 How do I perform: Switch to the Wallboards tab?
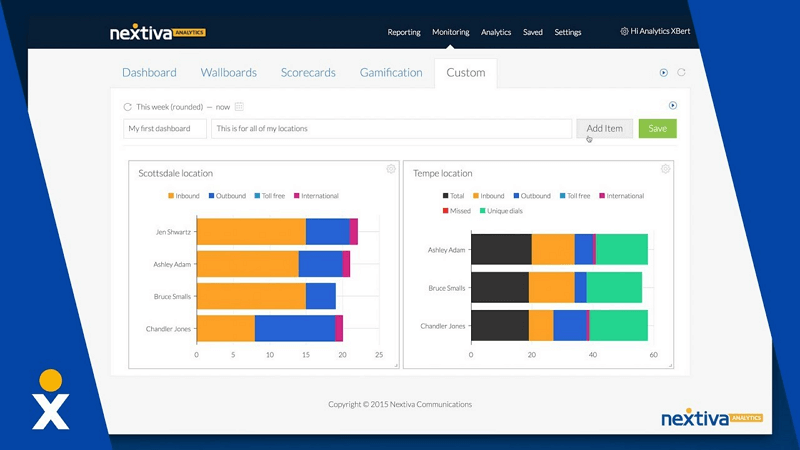(228, 73)
